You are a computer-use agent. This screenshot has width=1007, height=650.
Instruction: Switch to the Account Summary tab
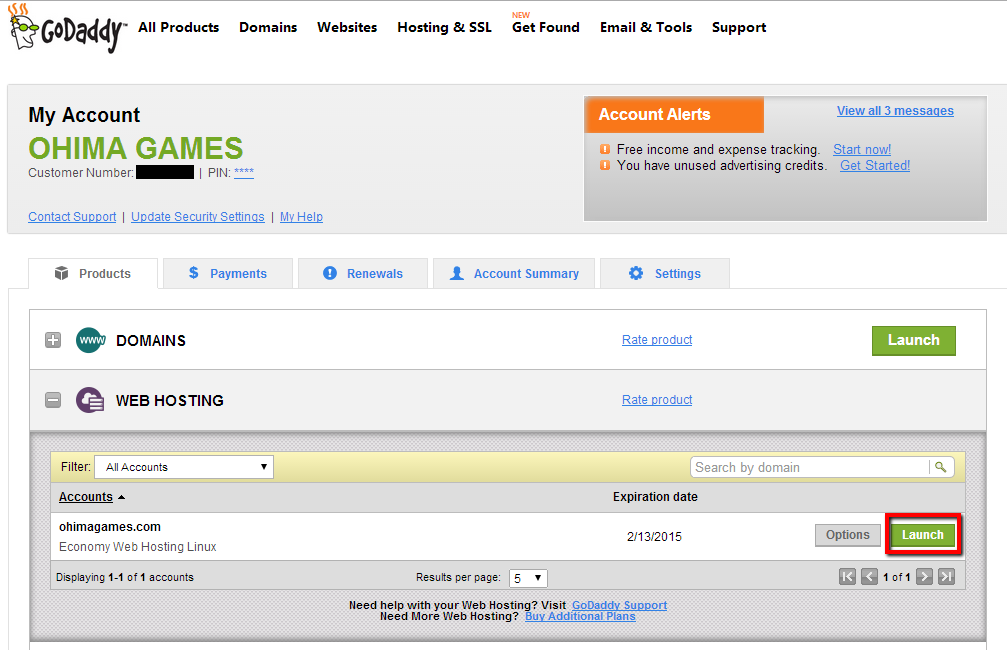[514, 274]
